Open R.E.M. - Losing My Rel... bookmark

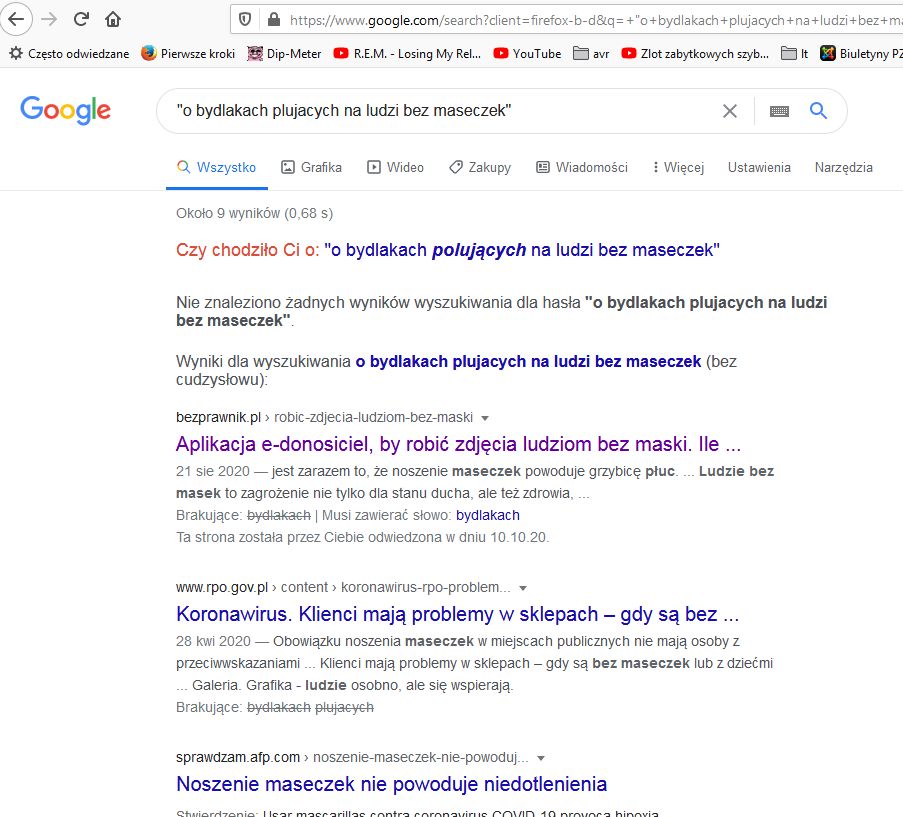pos(408,54)
